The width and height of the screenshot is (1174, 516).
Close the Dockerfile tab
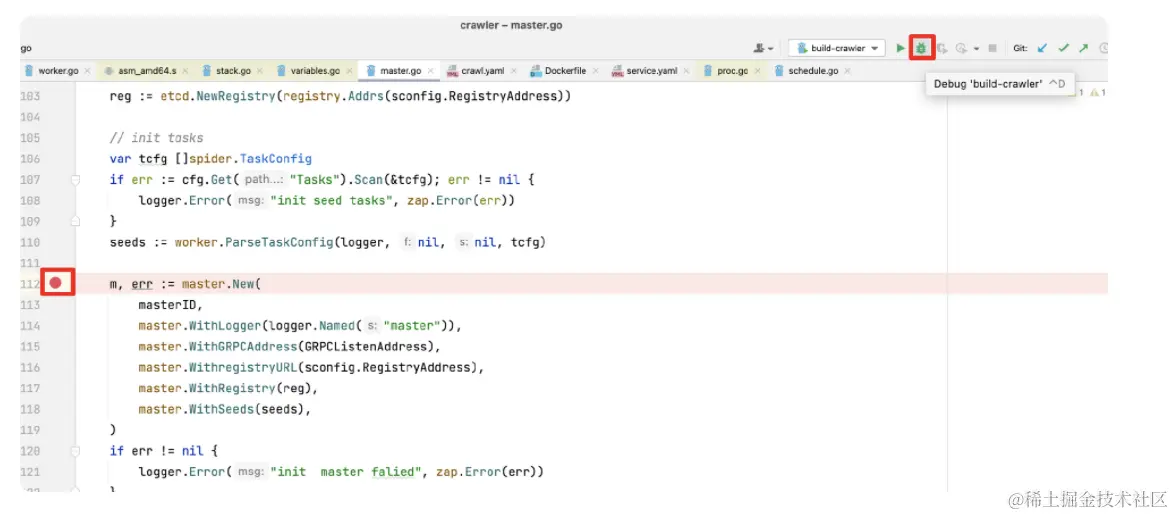[597, 71]
